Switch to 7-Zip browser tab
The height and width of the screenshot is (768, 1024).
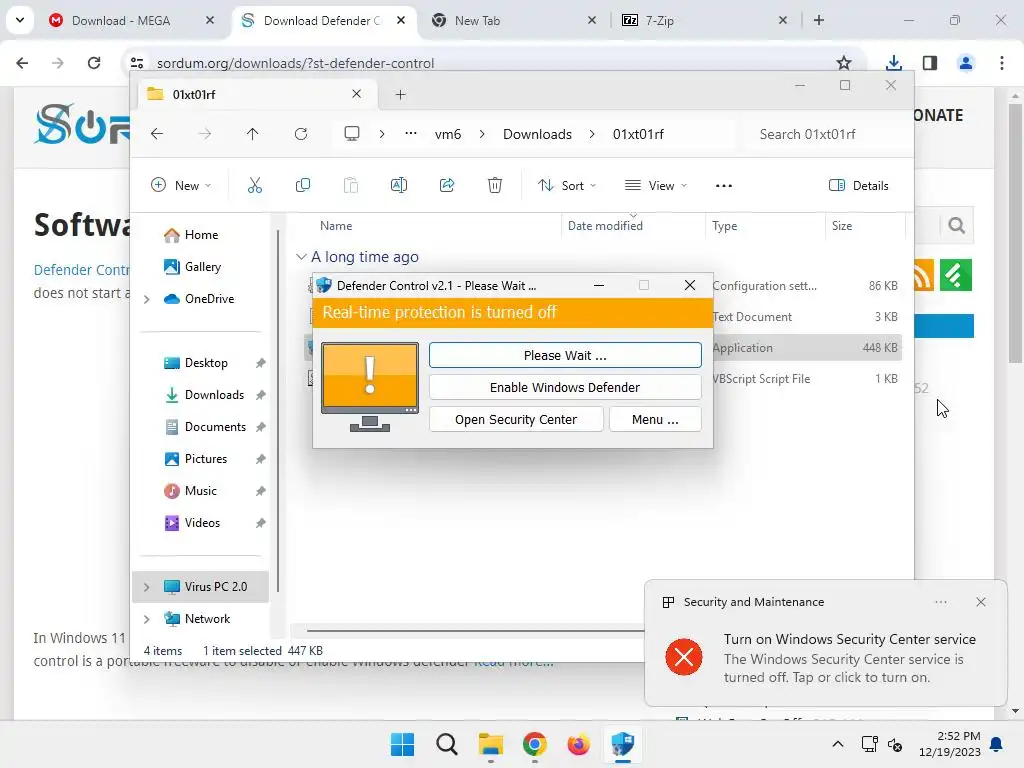[x=660, y=21]
